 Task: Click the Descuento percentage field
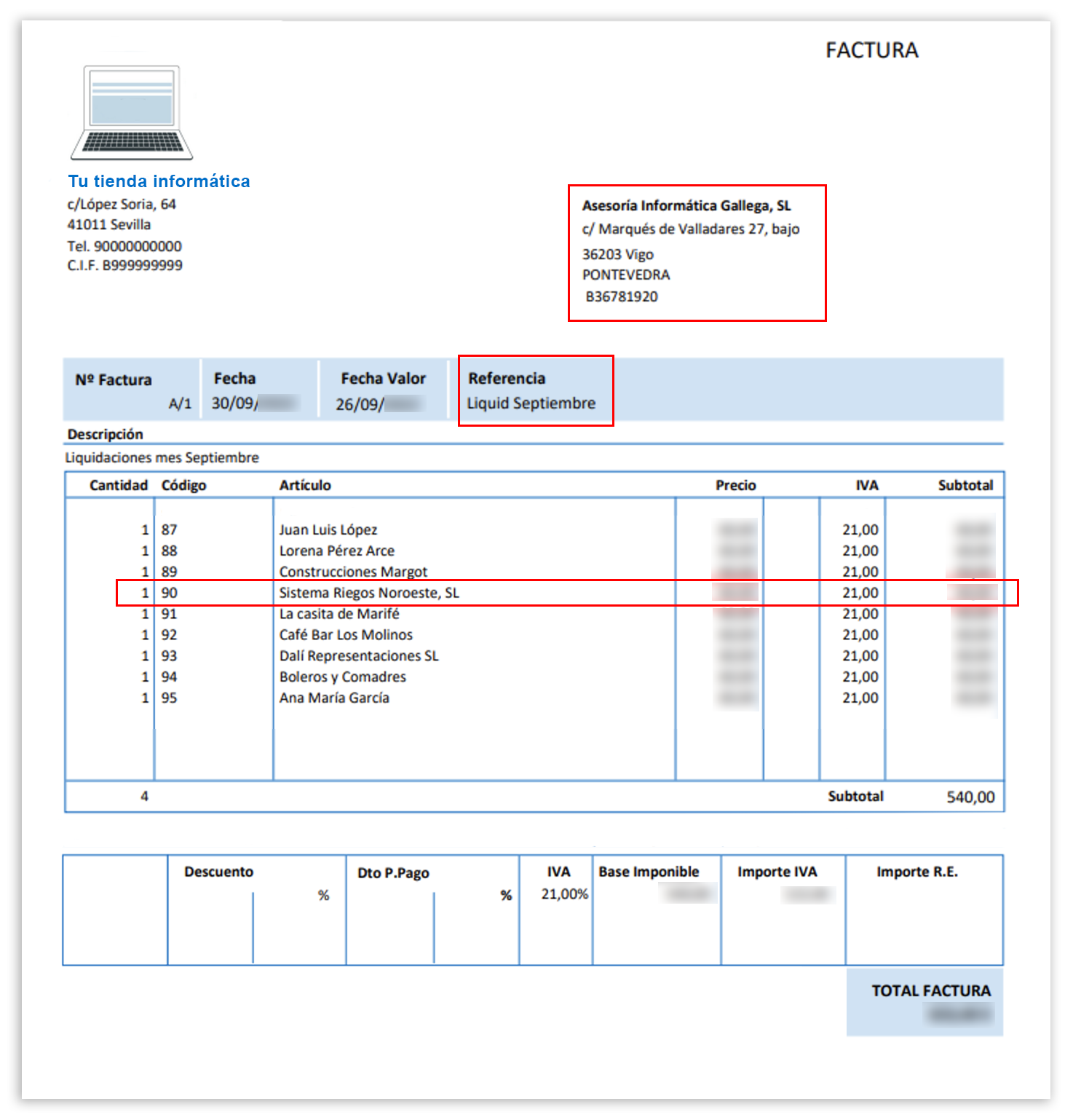coord(291,896)
